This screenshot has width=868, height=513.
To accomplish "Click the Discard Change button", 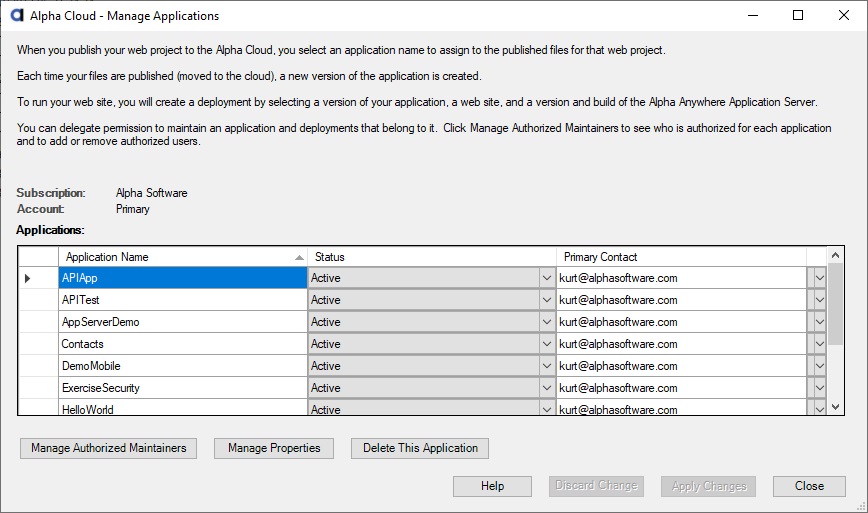I will (596, 486).
